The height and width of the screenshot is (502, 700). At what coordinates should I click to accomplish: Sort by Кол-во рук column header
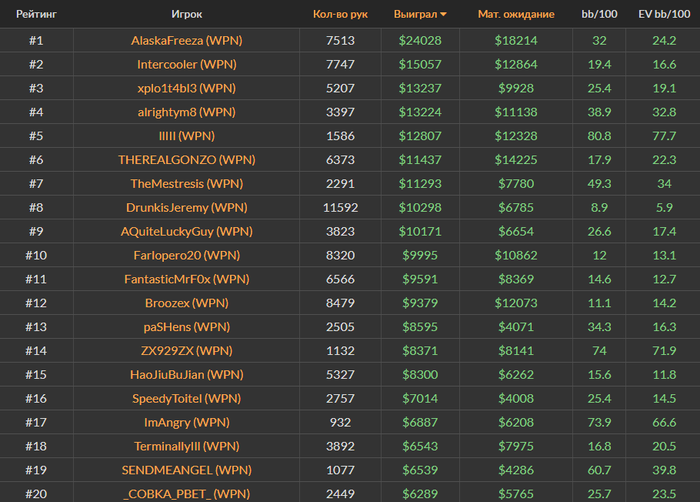point(340,14)
